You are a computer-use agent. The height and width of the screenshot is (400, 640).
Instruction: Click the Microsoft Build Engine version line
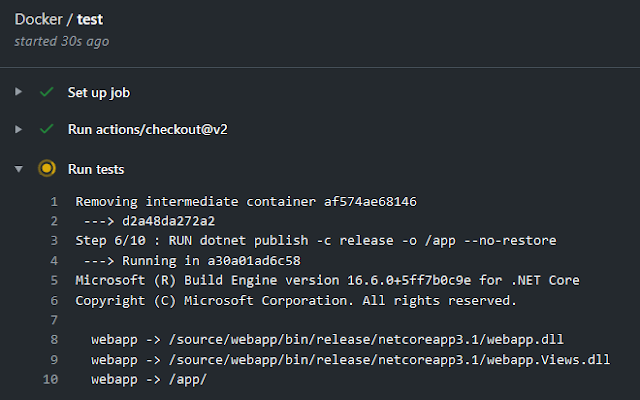coord(327,280)
